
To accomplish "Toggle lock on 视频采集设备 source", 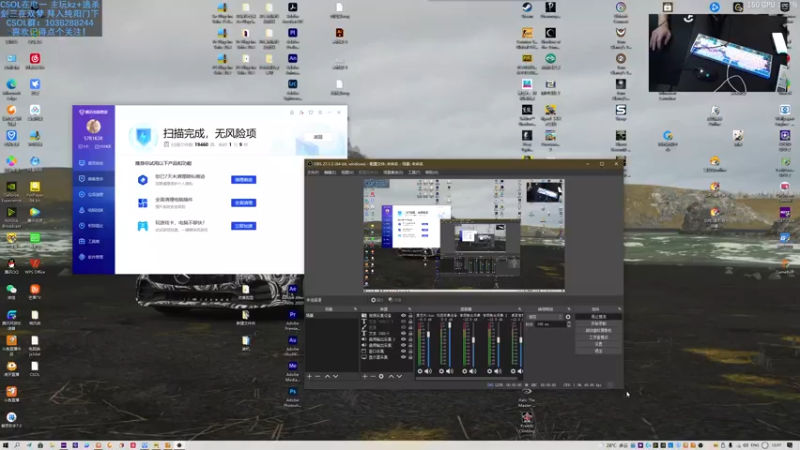I will pyautogui.click(x=410, y=316).
